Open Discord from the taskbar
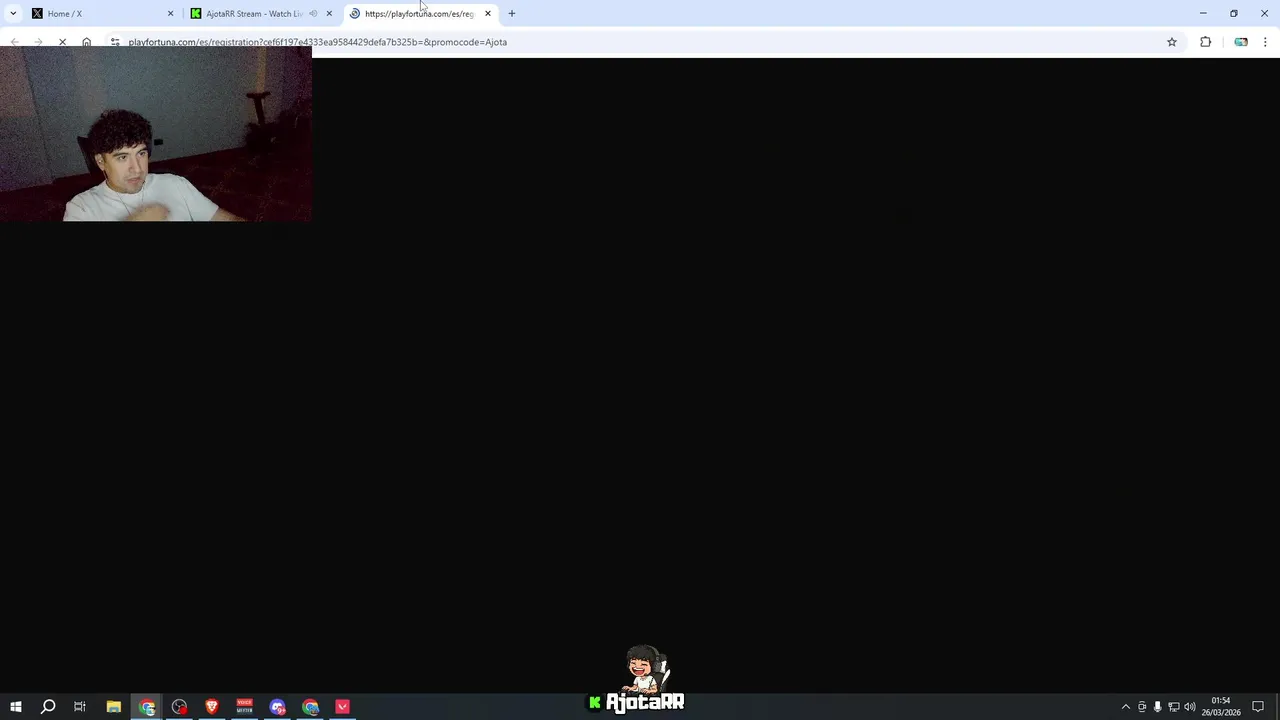The height and width of the screenshot is (720, 1280). (x=278, y=707)
